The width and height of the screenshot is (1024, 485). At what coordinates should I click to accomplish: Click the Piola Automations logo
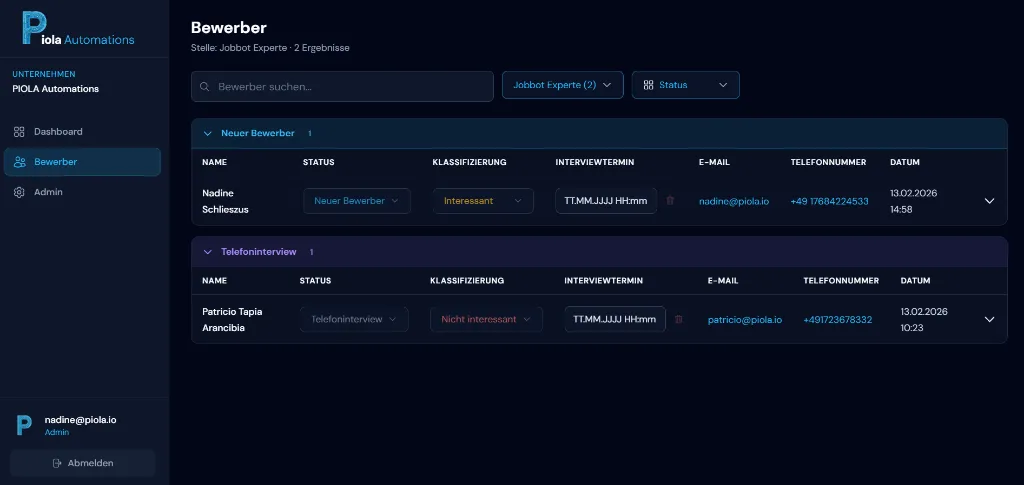[x=78, y=28]
